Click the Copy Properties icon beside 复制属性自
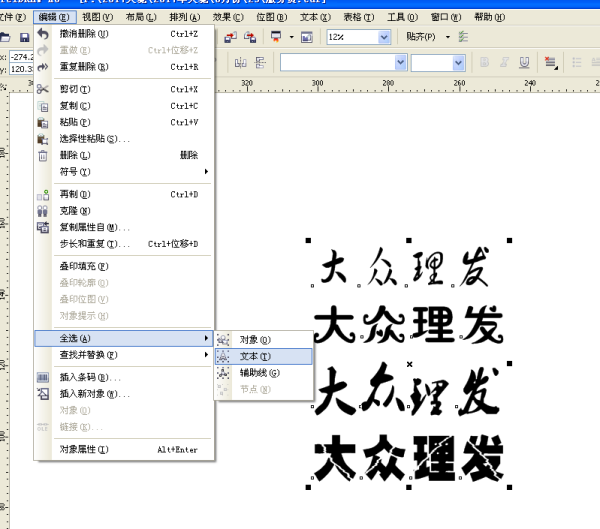The width and height of the screenshot is (600, 529). coord(43,227)
